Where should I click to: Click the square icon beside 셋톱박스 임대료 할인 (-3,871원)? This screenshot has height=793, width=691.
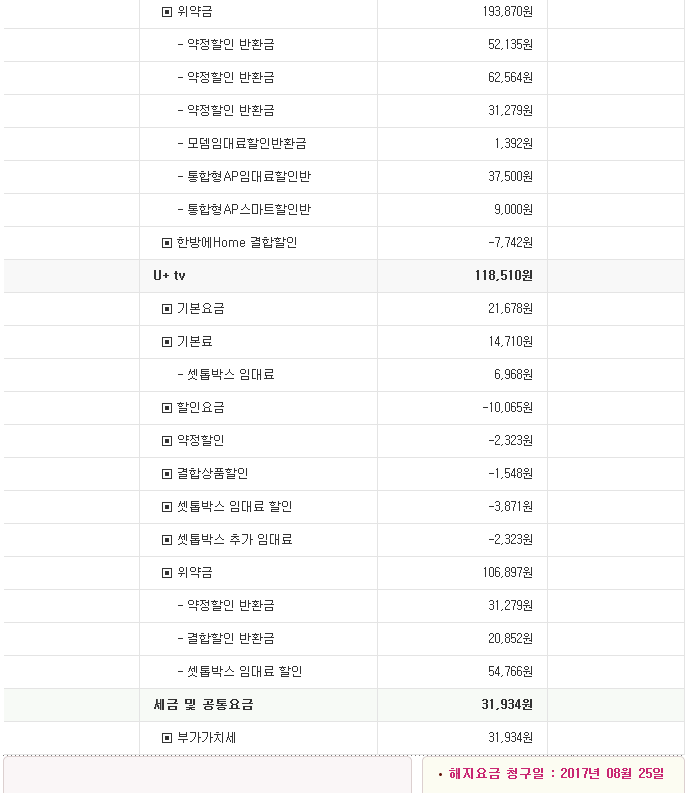point(167,507)
